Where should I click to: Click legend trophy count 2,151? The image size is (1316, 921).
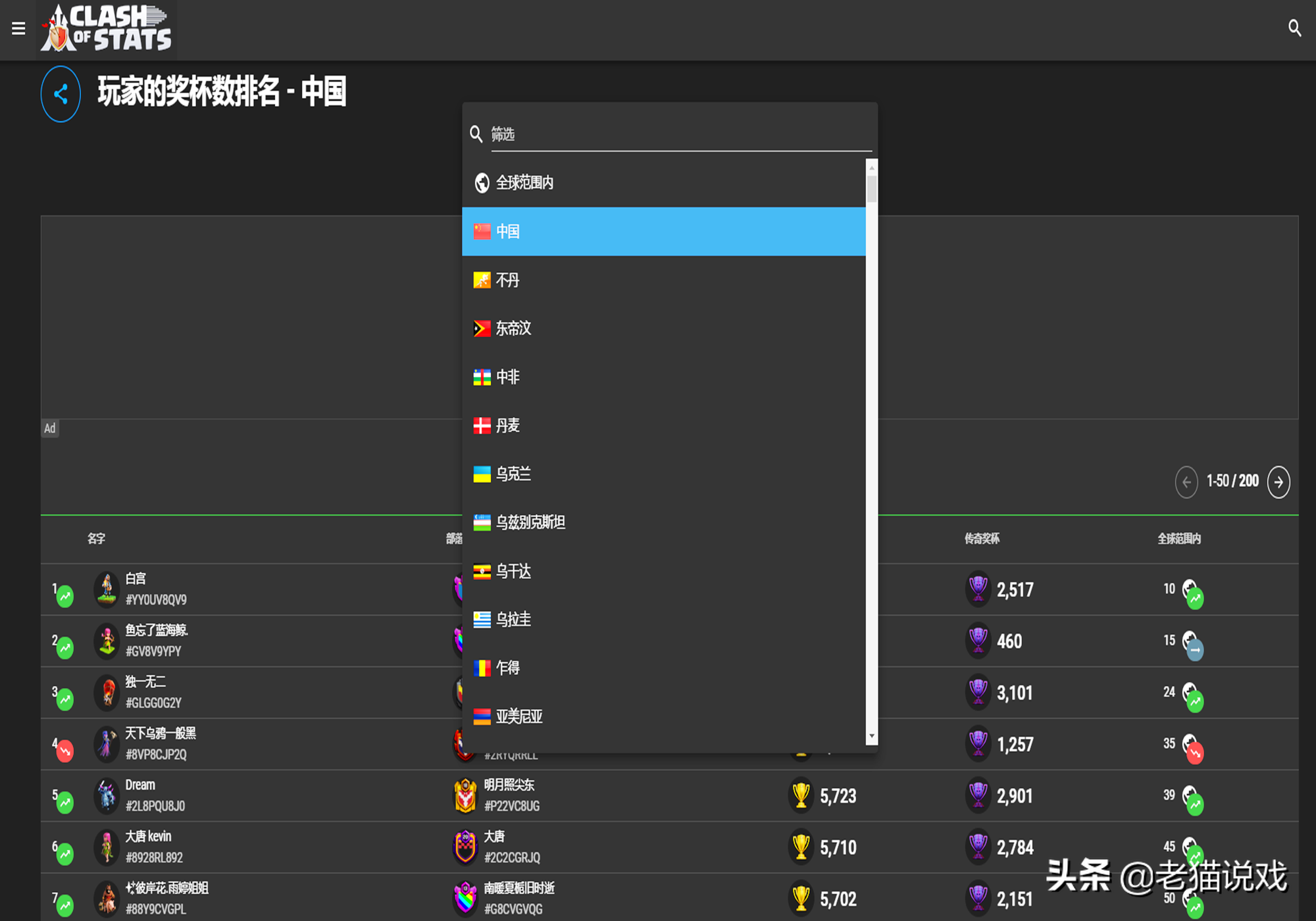(x=1015, y=899)
